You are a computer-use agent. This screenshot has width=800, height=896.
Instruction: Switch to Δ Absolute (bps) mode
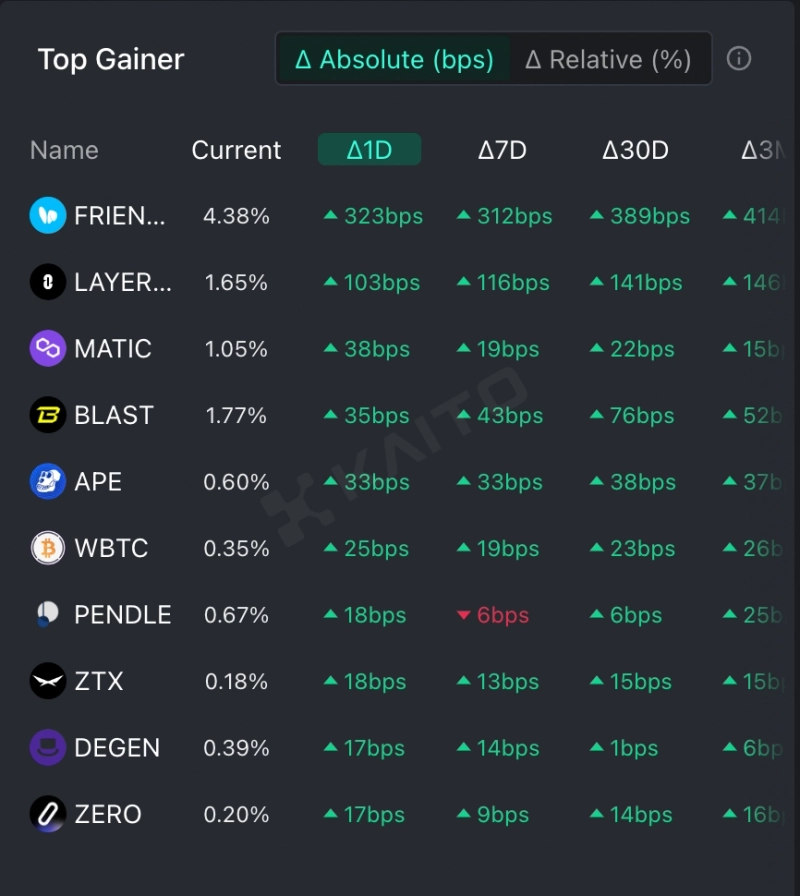[x=394, y=60]
